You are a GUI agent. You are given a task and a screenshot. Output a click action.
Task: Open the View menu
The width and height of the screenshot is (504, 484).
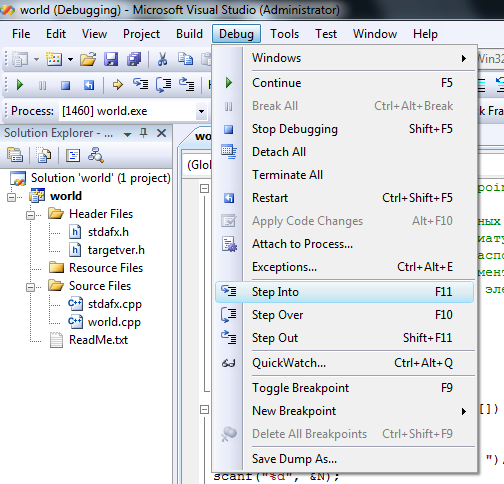tap(94, 34)
